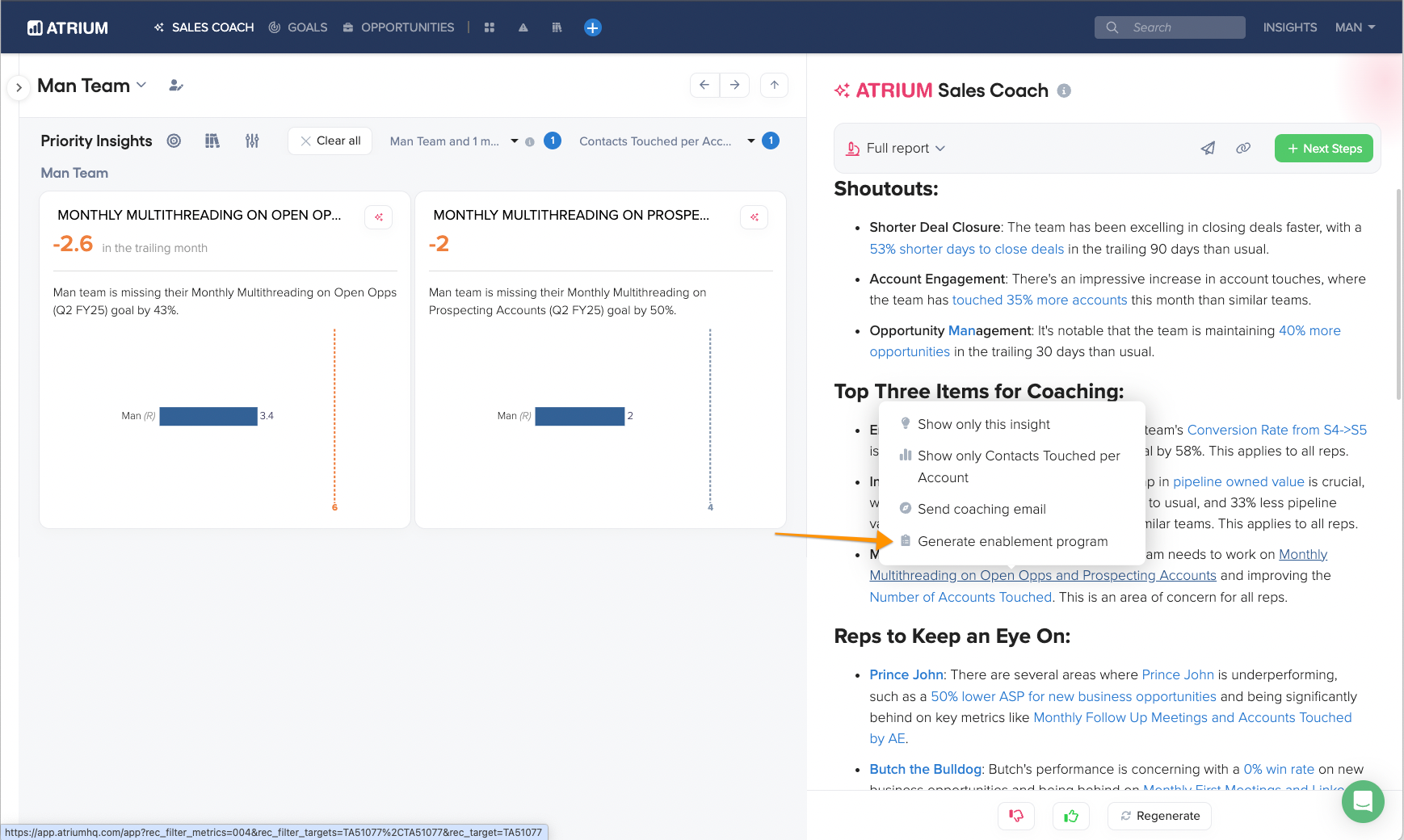Click the thumbs up feedback button

pos(1071,816)
